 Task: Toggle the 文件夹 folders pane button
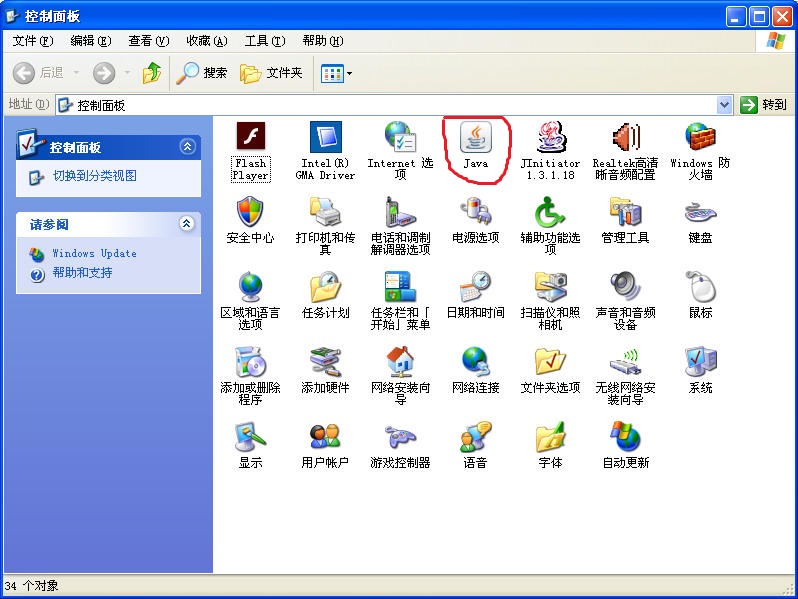pyautogui.click(x=271, y=73)
